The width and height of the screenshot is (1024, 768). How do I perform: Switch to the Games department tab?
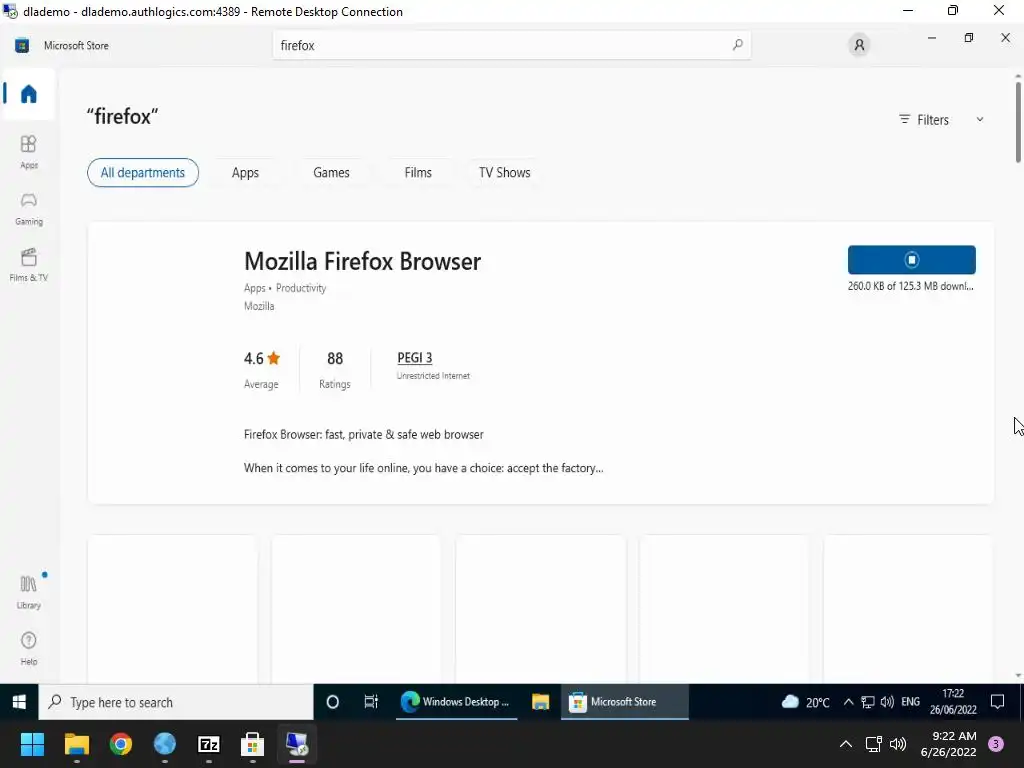coord(331,172)
